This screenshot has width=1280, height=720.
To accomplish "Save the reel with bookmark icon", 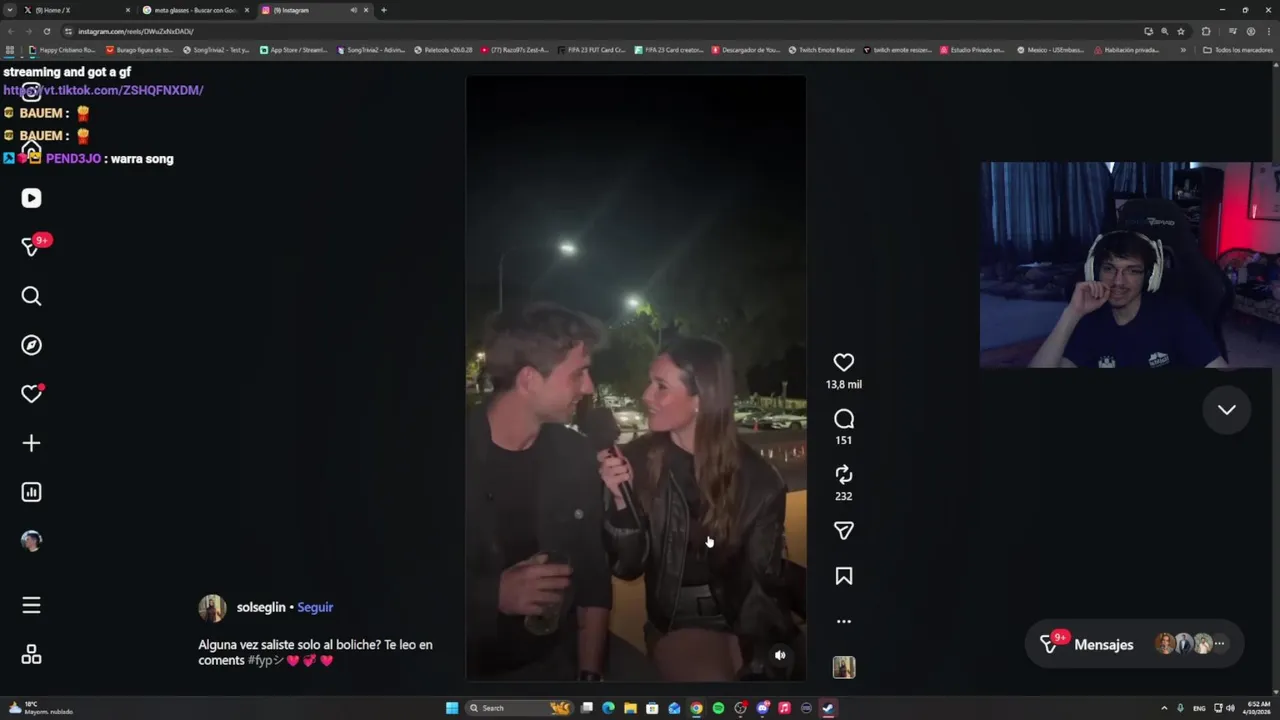I will tap(844, 576).
